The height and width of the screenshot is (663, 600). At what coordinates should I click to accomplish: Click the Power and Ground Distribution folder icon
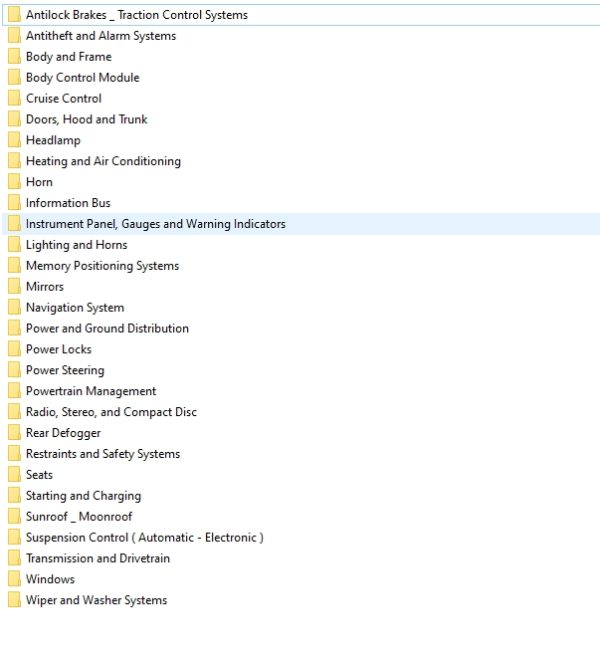14,329
